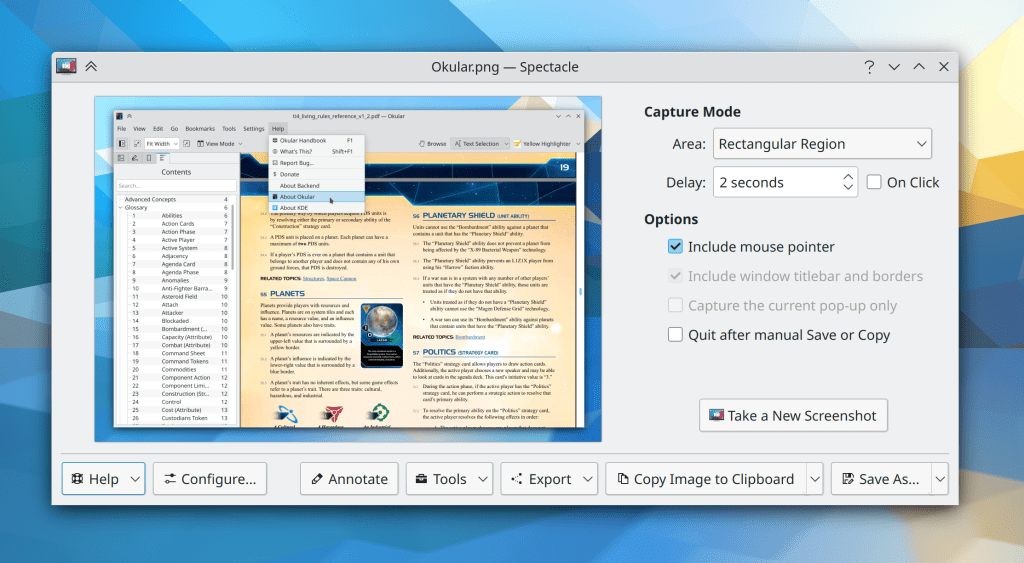Viewport: 1024px width, 563px height.
Task: Click the Okular screenshot preview image
Action: point(348,268)
